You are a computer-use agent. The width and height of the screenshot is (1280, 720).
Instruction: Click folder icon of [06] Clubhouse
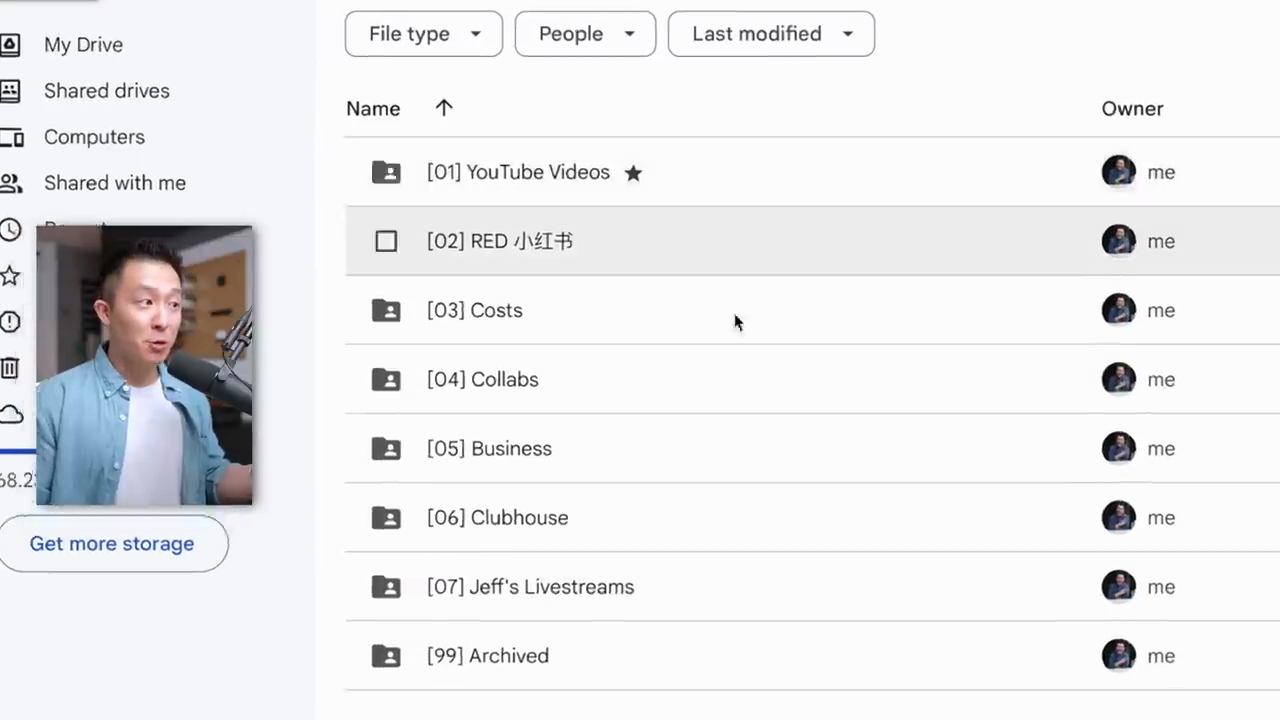tap(386, 517)
